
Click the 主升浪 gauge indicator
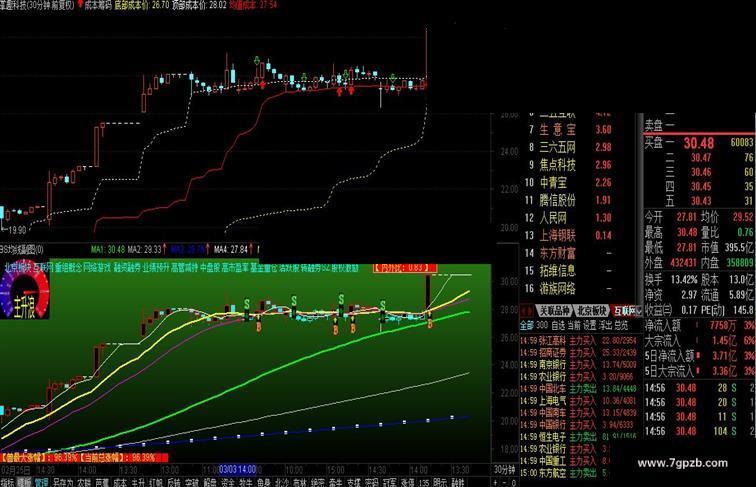pos(24,292)
